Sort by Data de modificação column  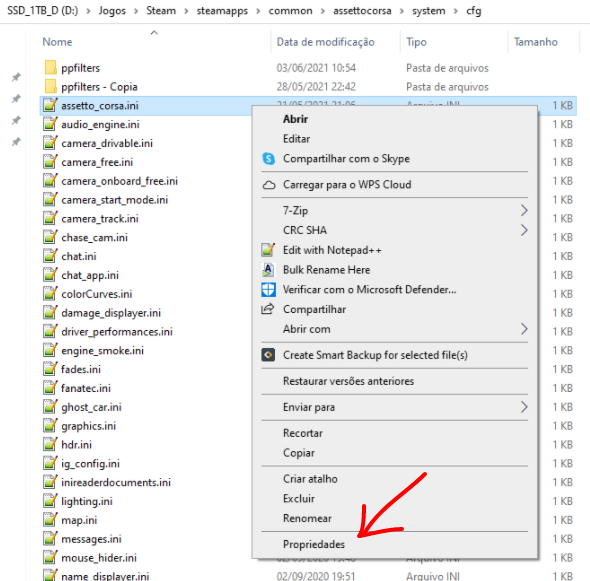click(325, 42)
